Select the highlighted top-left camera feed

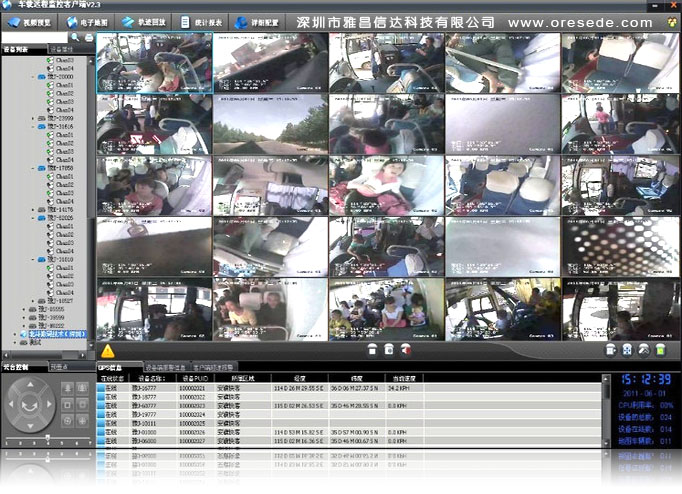coord(154,63)
